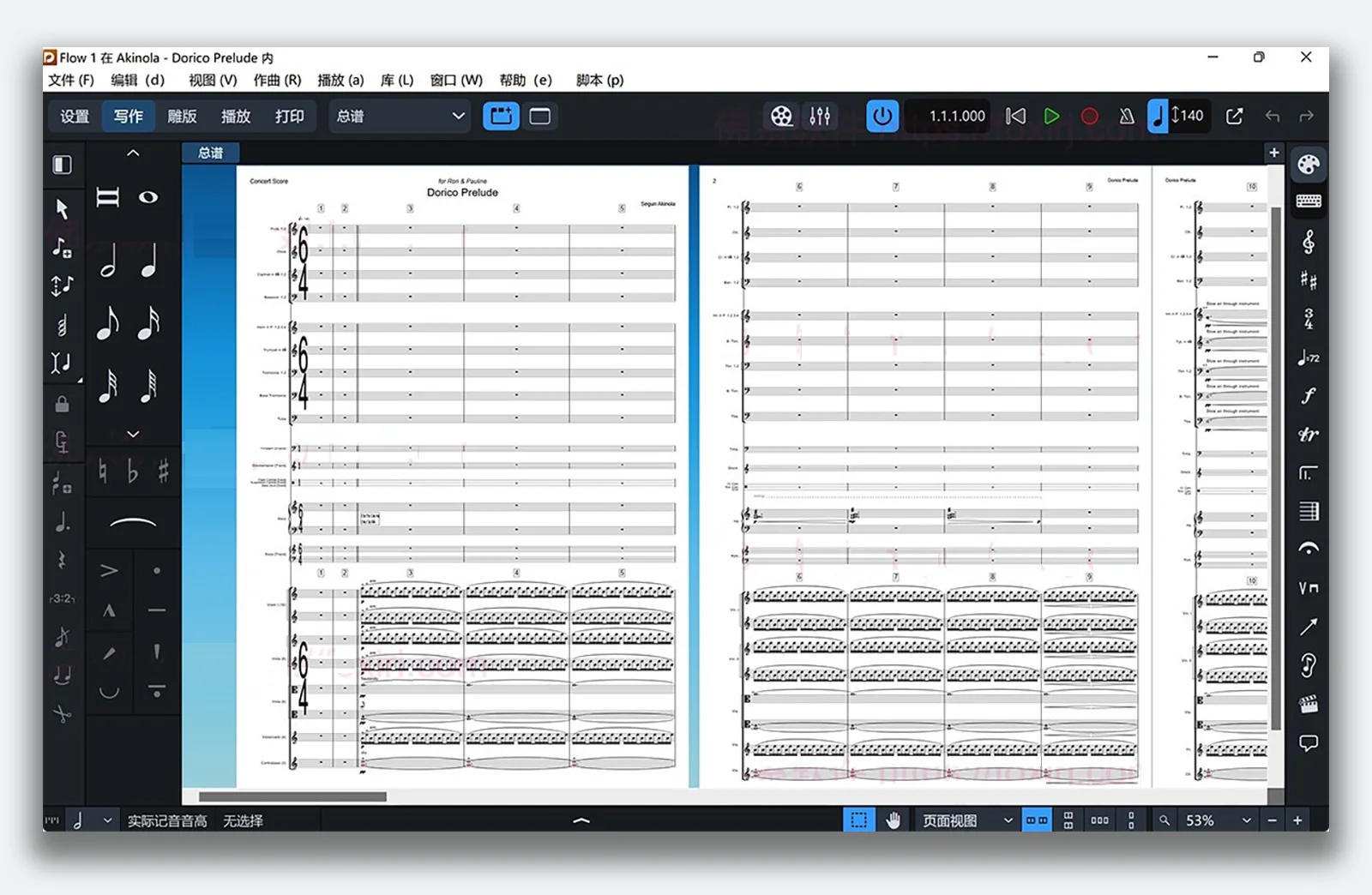Select the double whole note duration
This screenshot has height=895, width=1372.
click(108, 197)
